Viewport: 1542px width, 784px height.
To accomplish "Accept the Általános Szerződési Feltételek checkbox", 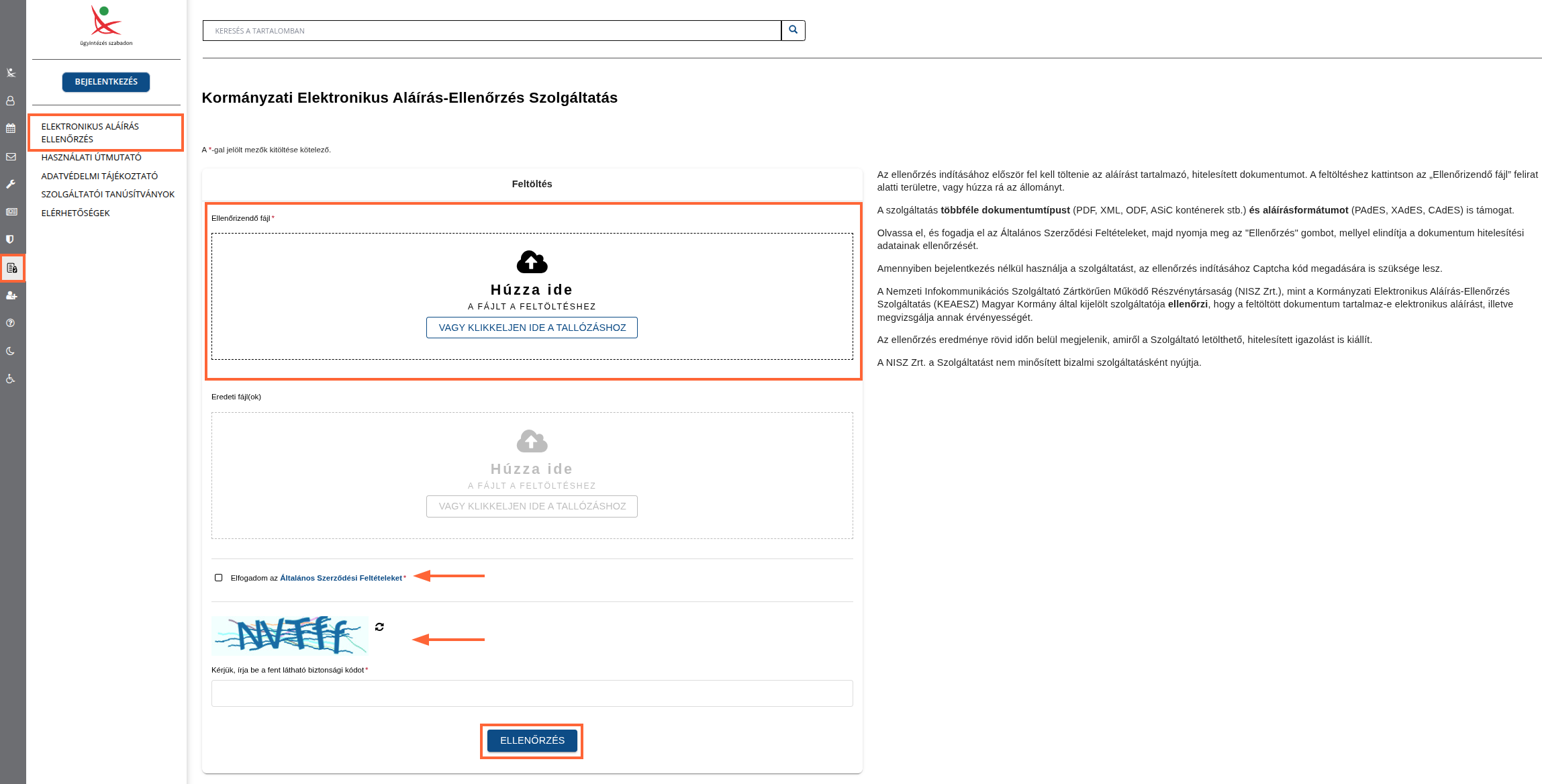I will pyautogui.click(x=218, y=577).
